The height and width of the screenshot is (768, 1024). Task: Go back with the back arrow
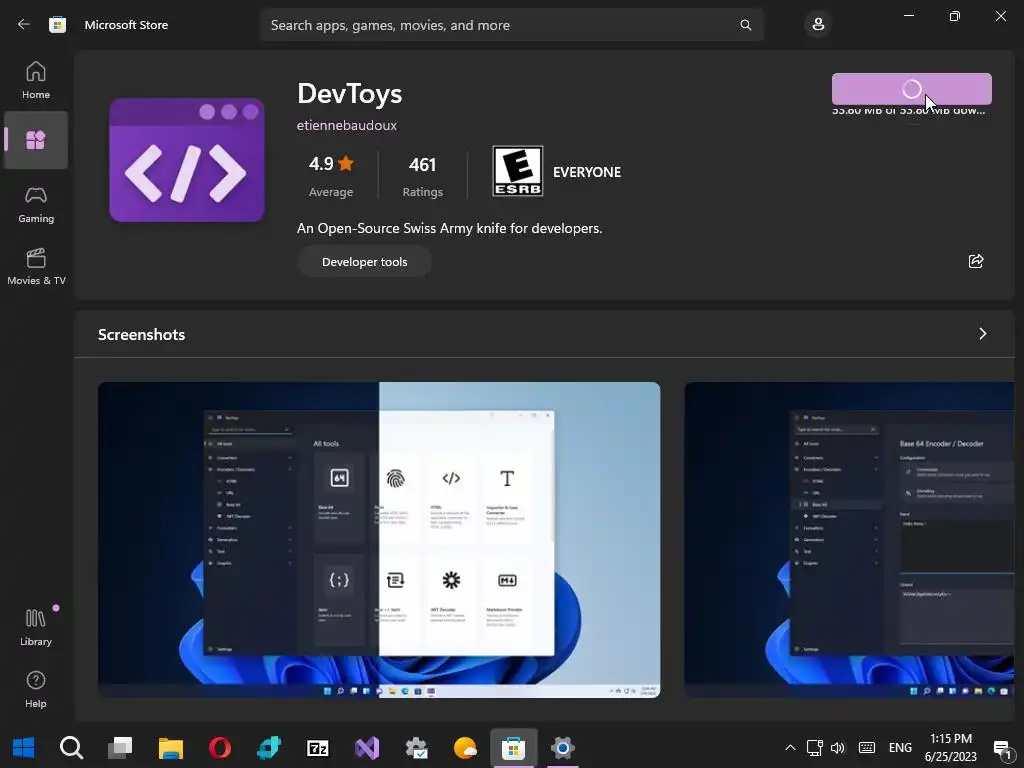[x=24, y=25]
